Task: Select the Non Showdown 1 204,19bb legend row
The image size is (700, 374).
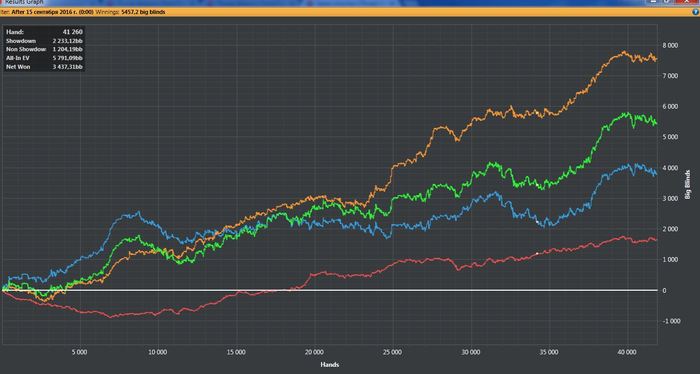Action: [44, 49]
